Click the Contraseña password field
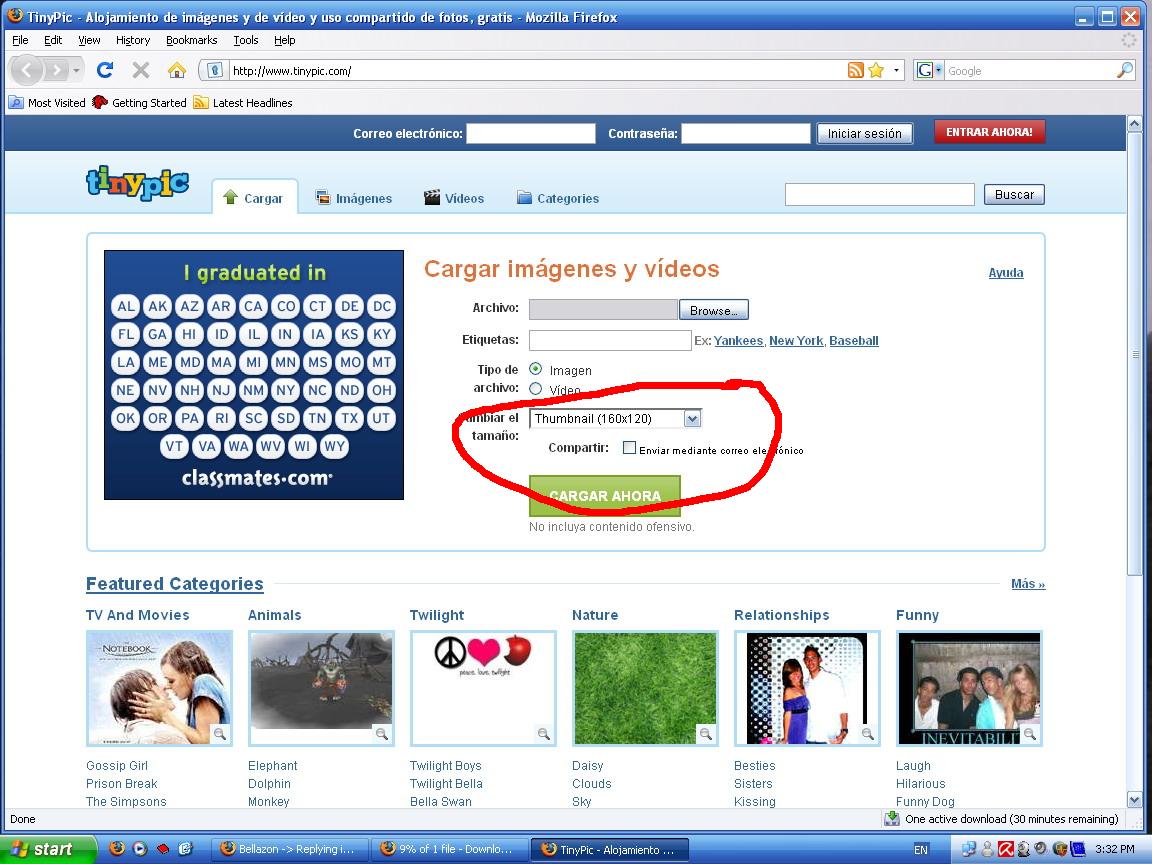This screenshot has width=1152, height=864. coord(746,133)
